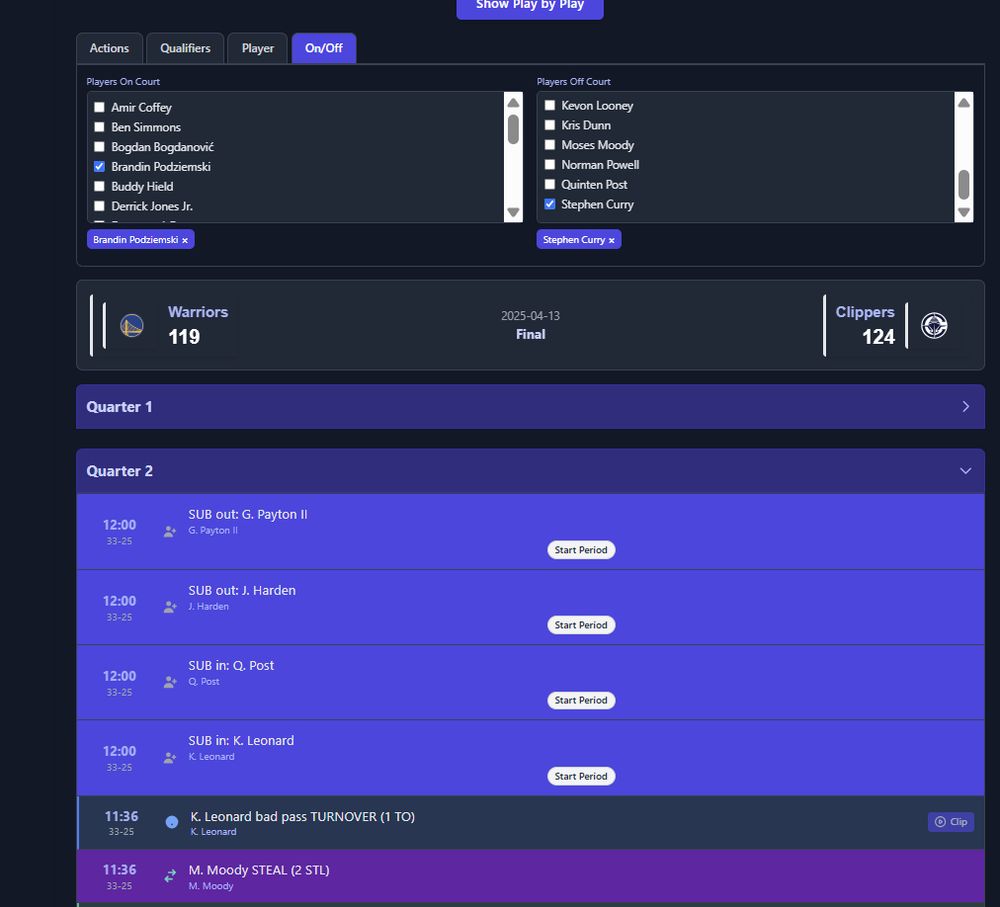This screenshot has height=907, width=1000.
Task: Click the Players Off Court label
Action: coord(573,82)
